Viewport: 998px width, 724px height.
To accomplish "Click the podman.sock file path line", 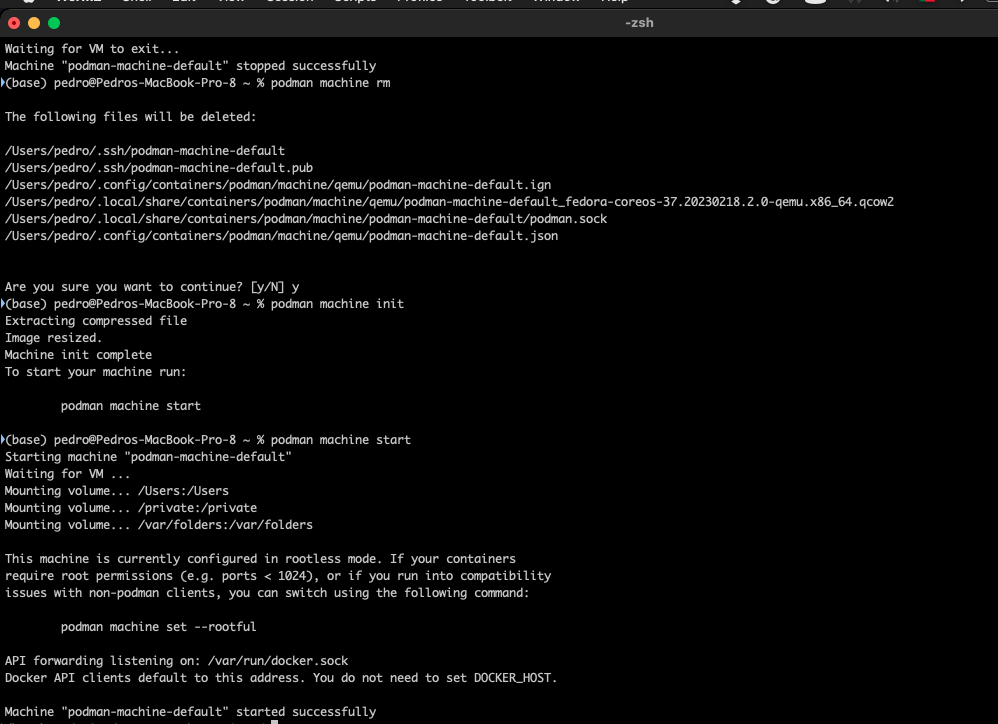I will [305, 219].
